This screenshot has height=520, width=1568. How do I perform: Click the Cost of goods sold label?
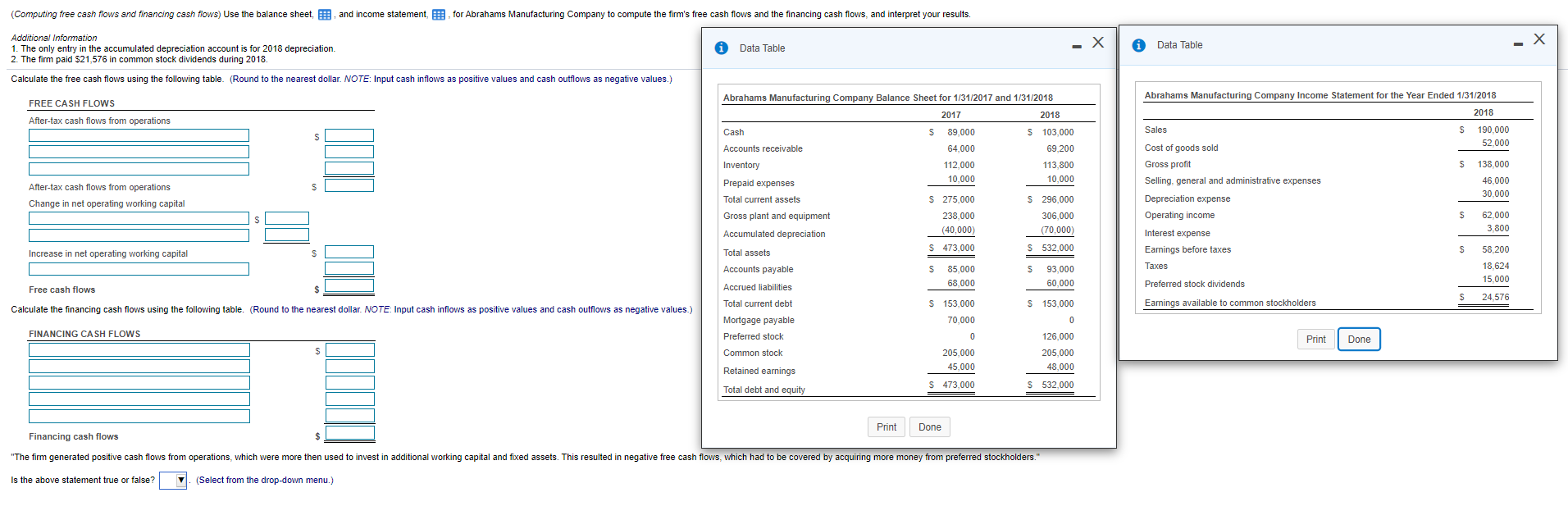click(1181, 148)
